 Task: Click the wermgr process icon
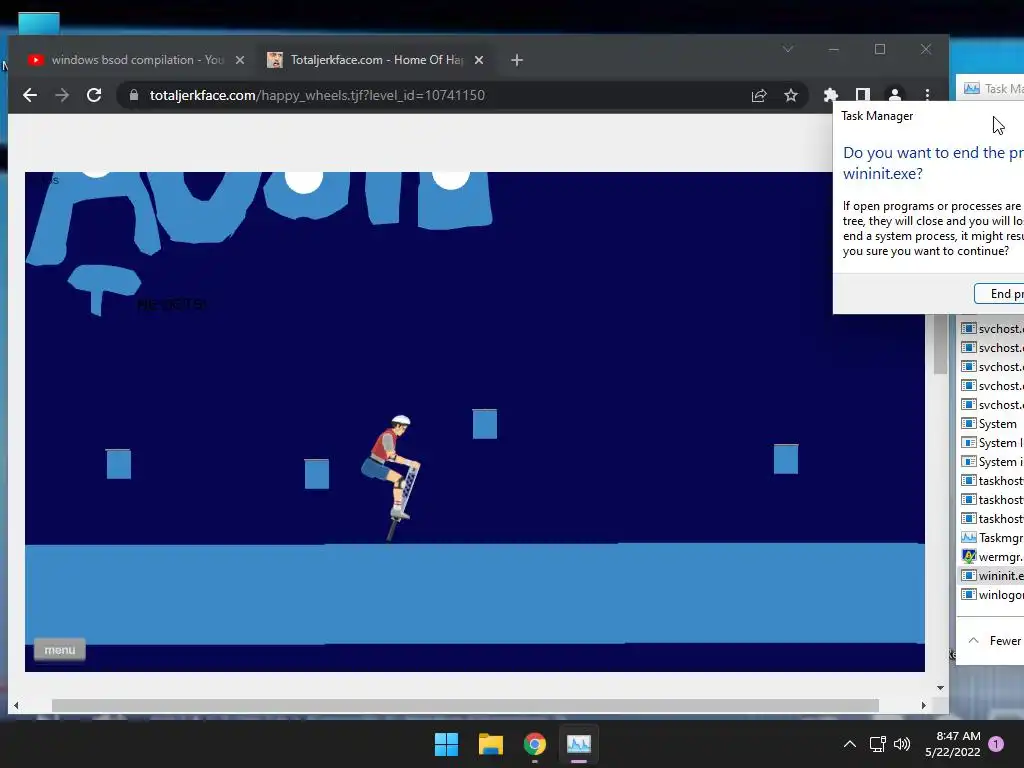[x=968, y=556]
